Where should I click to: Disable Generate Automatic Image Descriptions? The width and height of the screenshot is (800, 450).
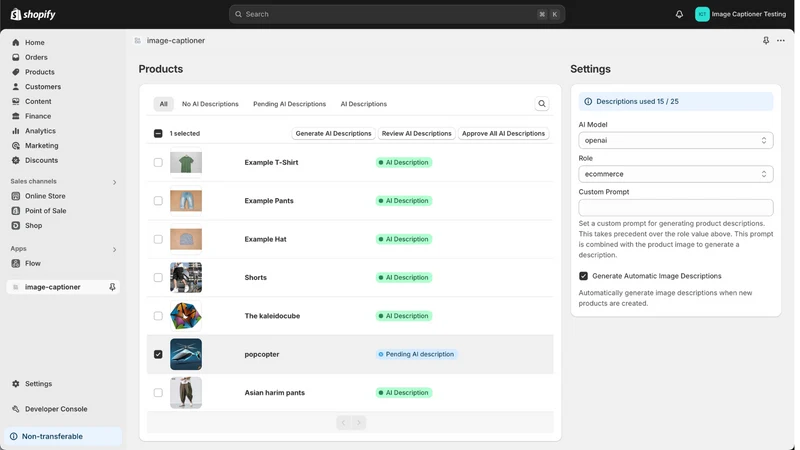click(583, 276)
